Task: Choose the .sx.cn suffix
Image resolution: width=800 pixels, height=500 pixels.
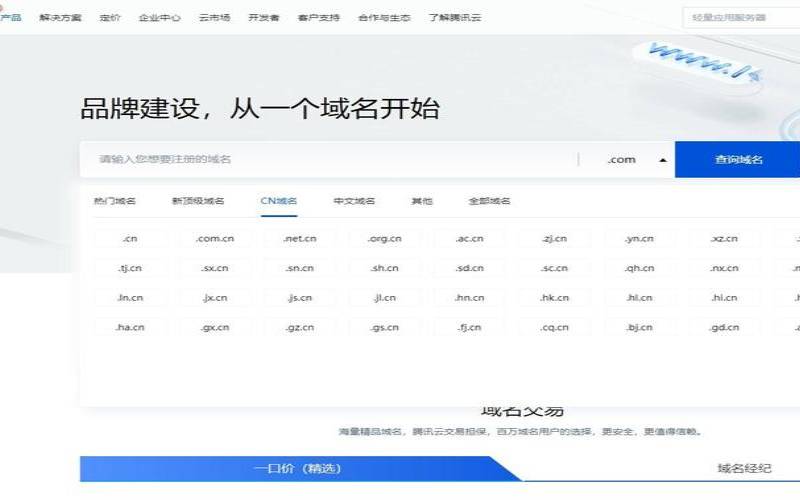Action: 215,268
